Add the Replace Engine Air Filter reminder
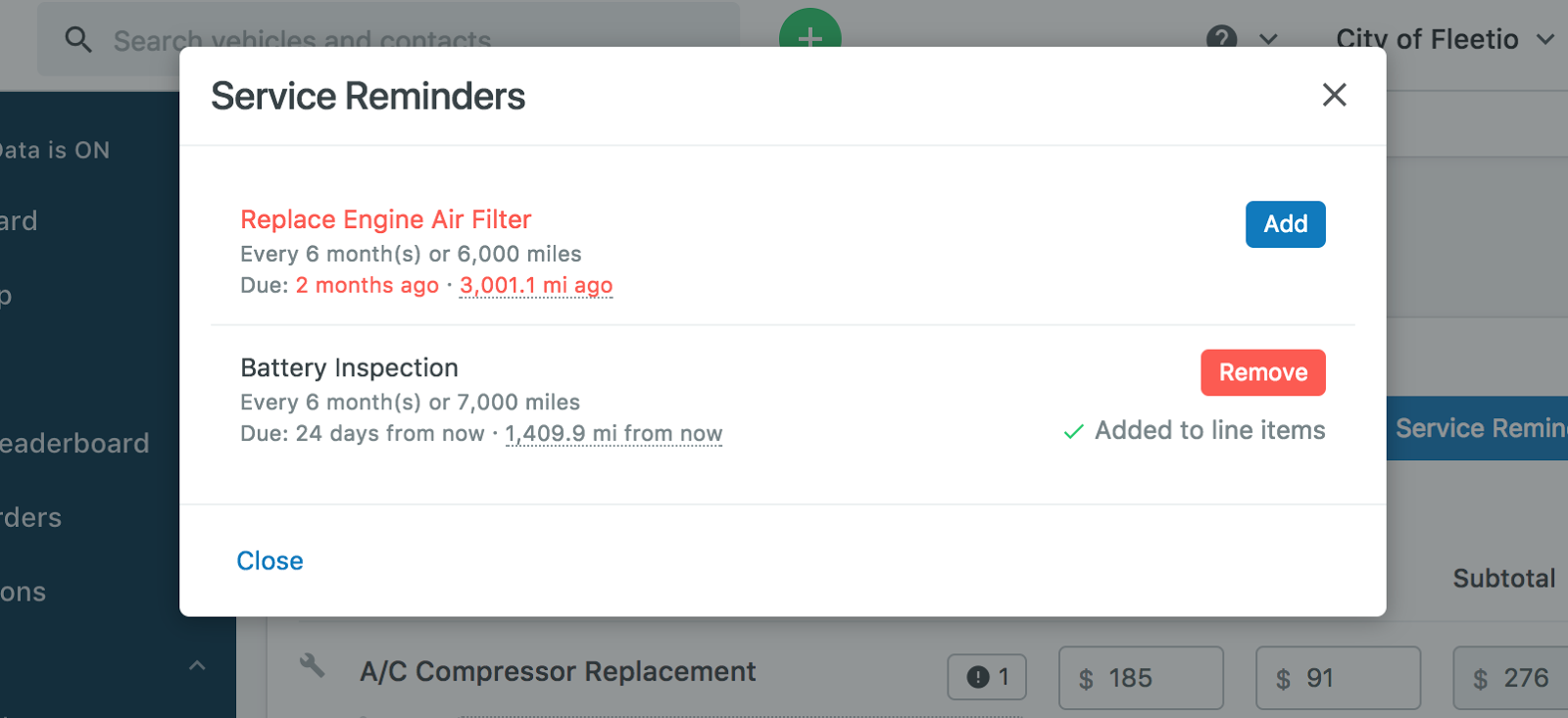 coord(1285,224)
